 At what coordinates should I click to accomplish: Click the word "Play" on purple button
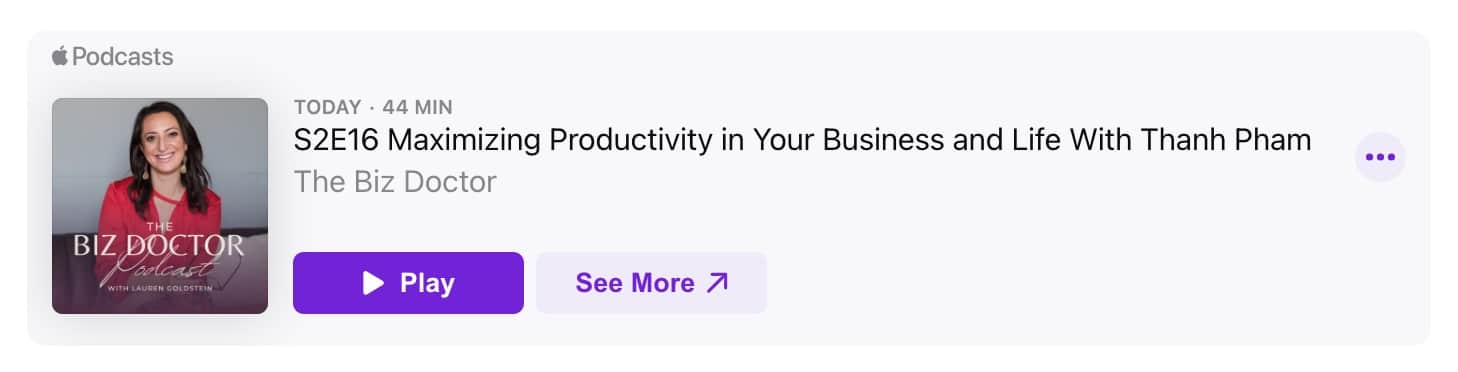click(x=427, y=283)
